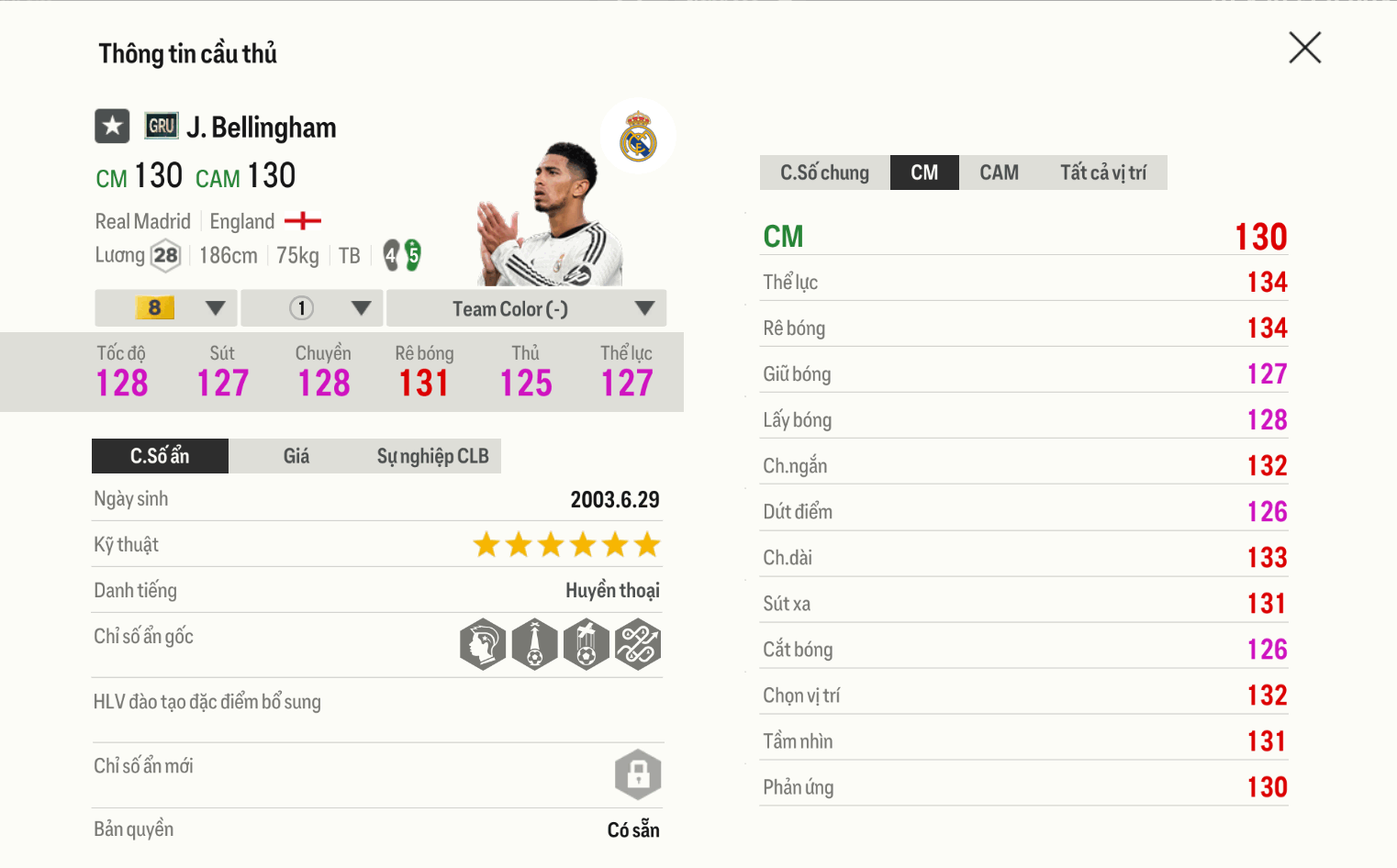Expand the Team Color dropdown

coord(527,308)
